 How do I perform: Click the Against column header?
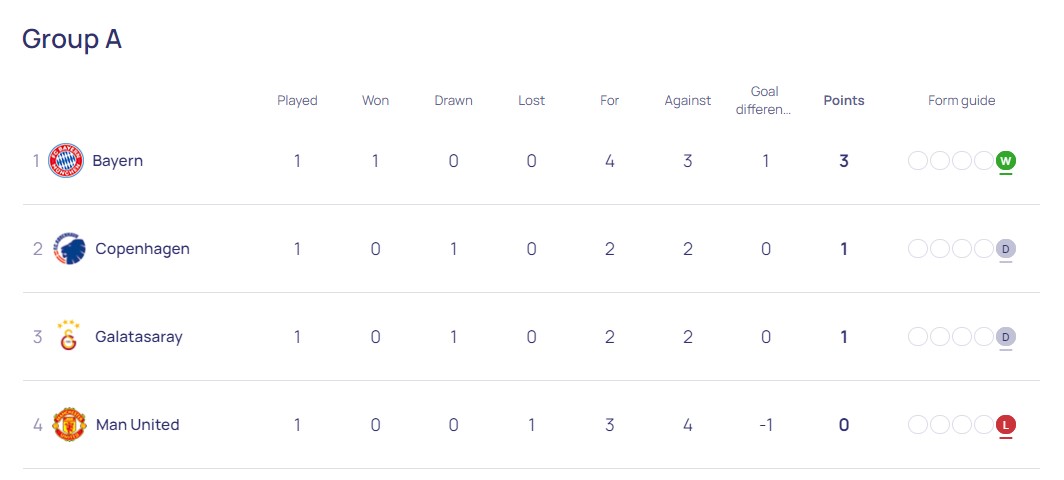tap(687, 100)
